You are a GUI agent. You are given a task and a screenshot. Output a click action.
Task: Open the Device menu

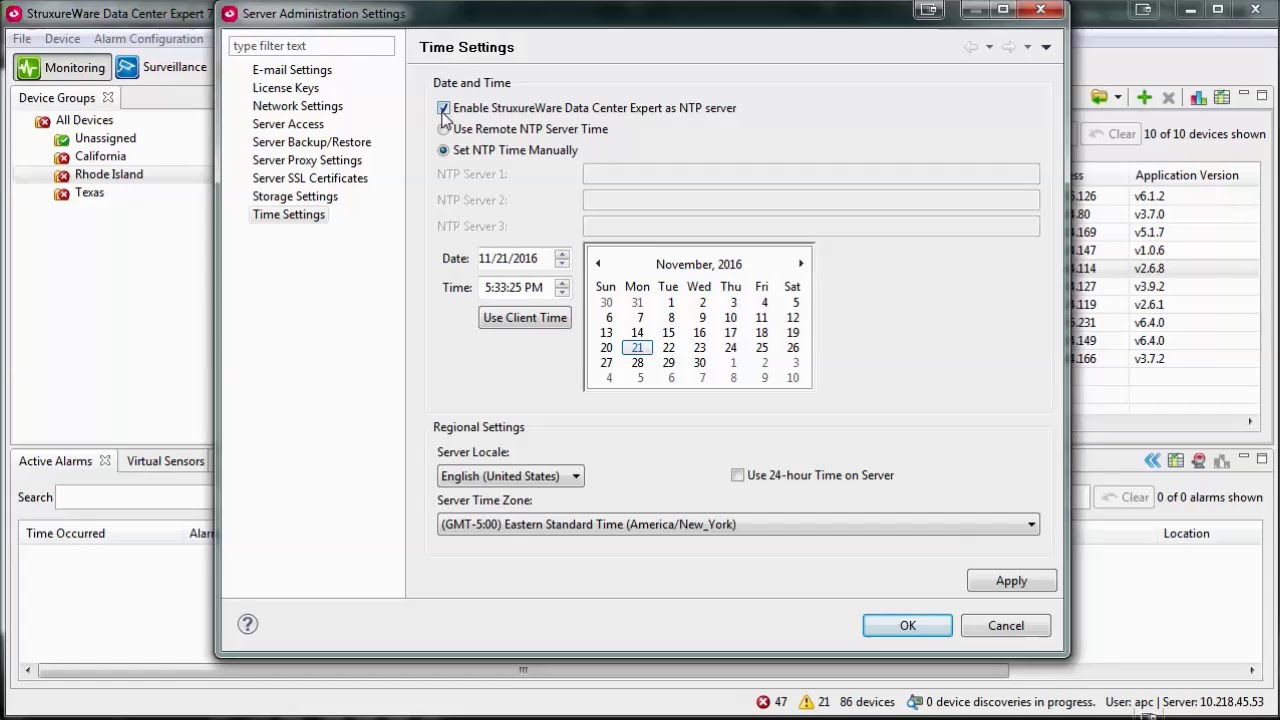point(62,39)
